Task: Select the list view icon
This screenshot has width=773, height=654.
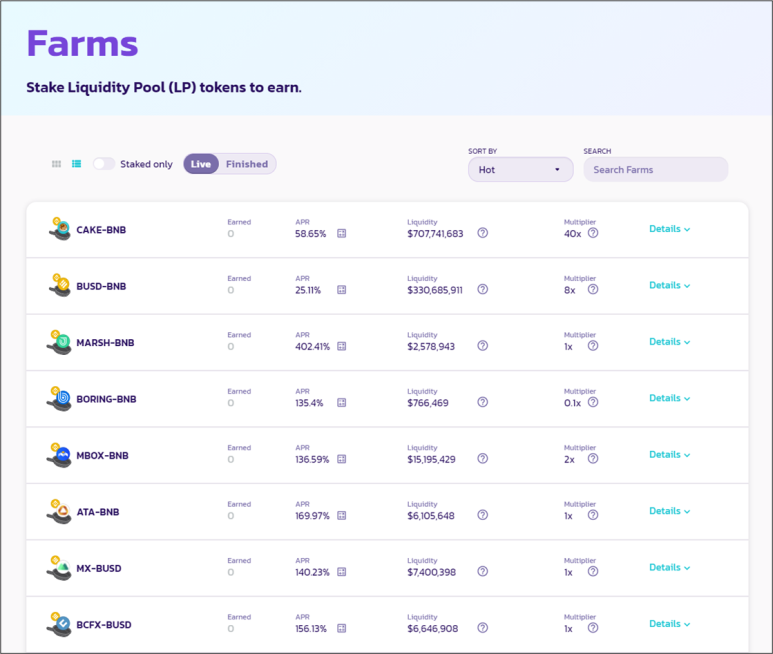Action: [x=76, y=164]
